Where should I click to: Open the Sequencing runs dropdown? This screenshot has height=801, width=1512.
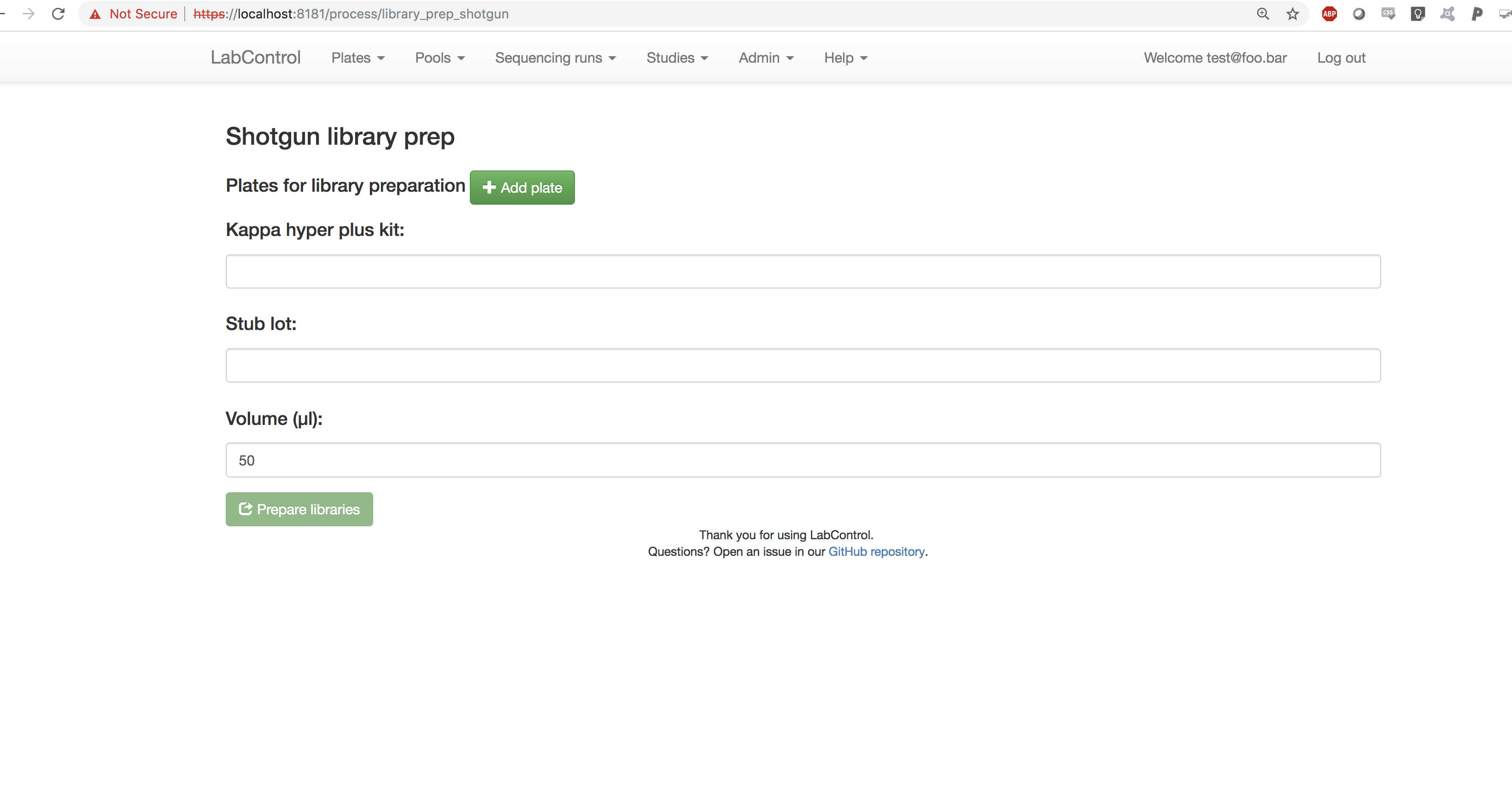[555, 58]
